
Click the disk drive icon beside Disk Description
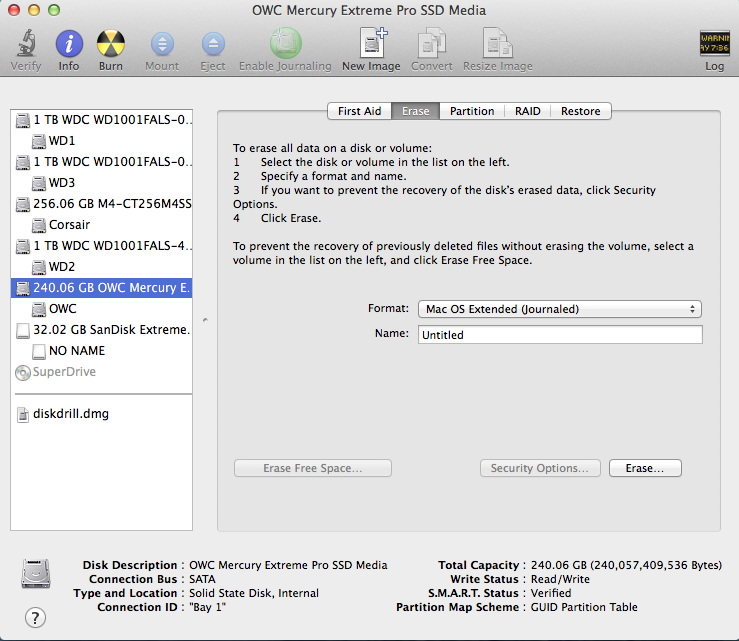35,574
